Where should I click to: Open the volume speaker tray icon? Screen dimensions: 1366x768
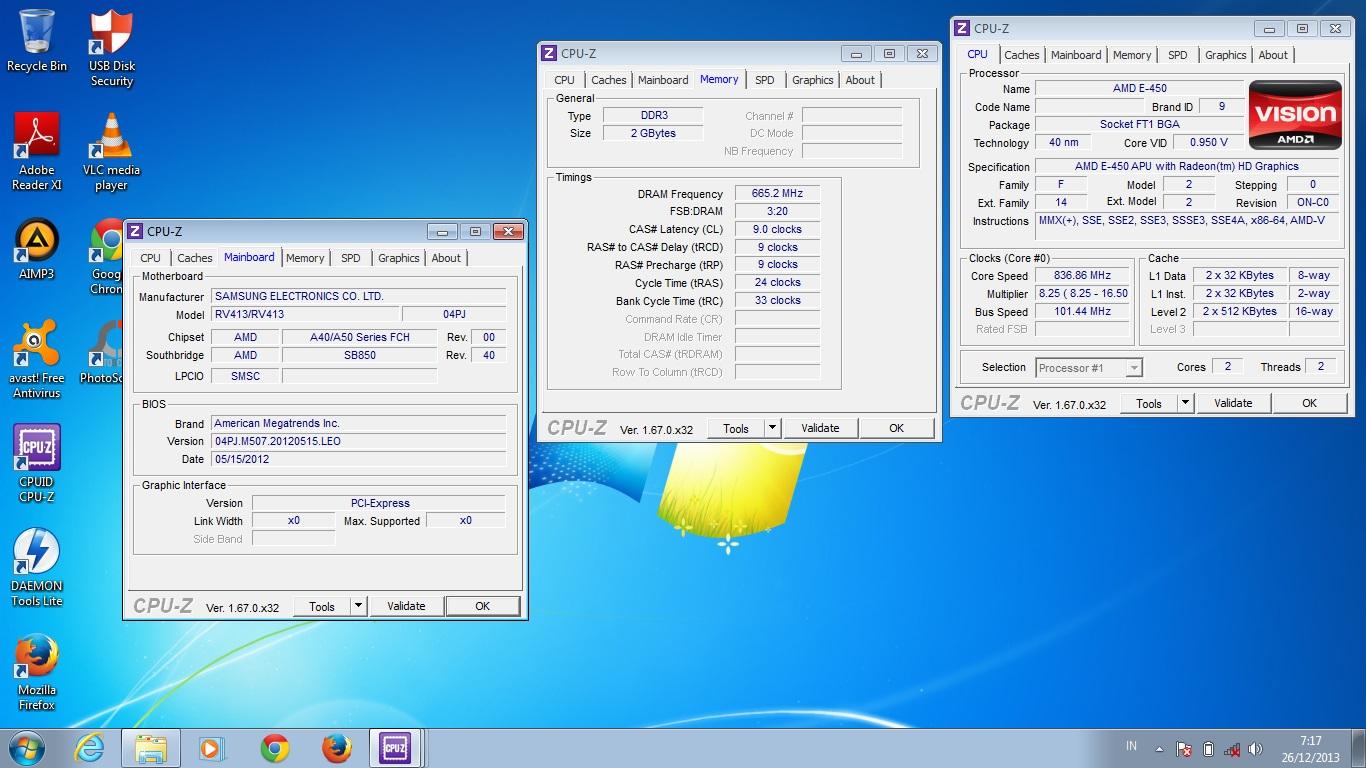click(1256, 748)
